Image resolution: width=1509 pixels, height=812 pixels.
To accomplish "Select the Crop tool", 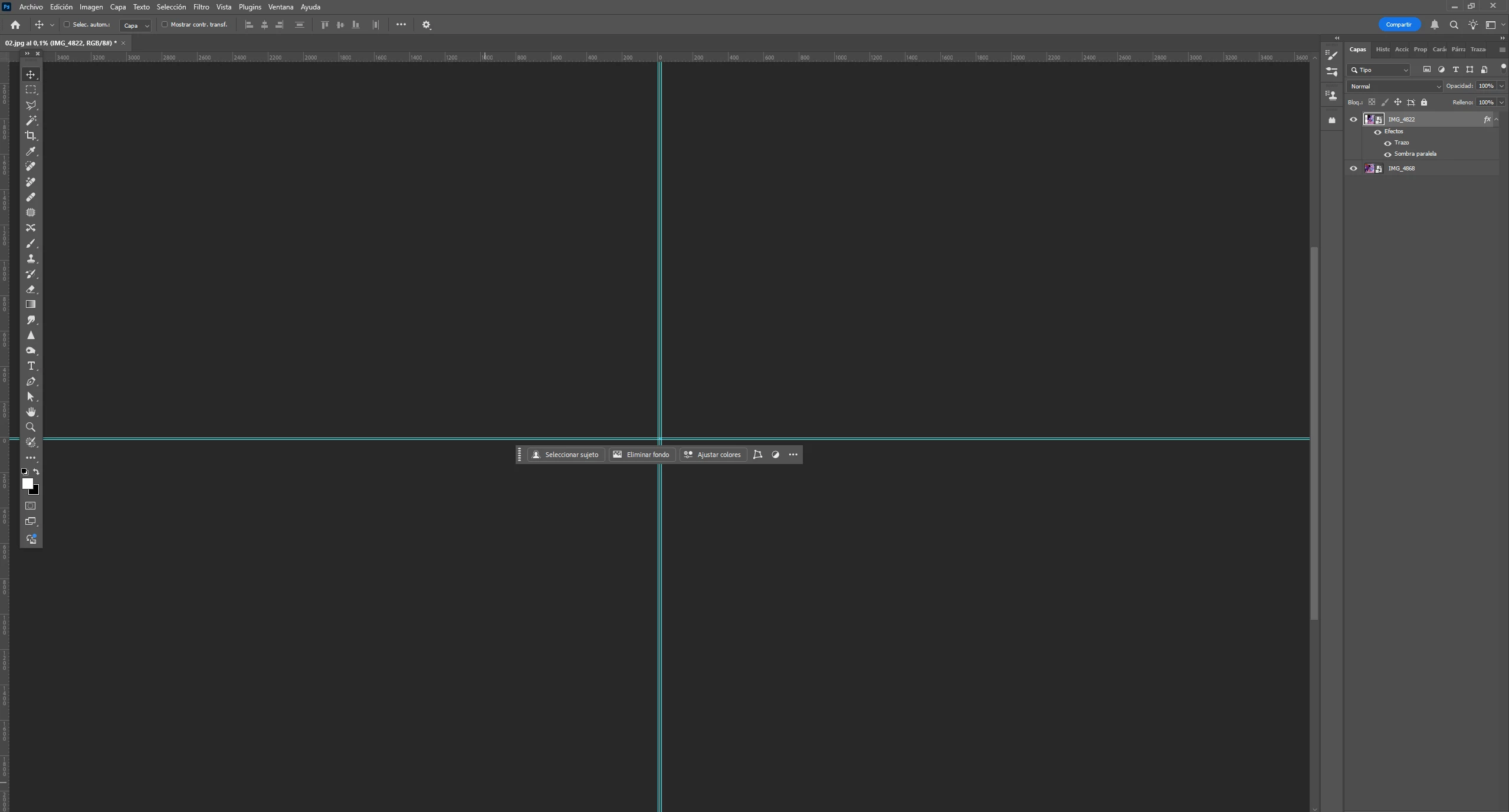I will click(x=31, y=136).
